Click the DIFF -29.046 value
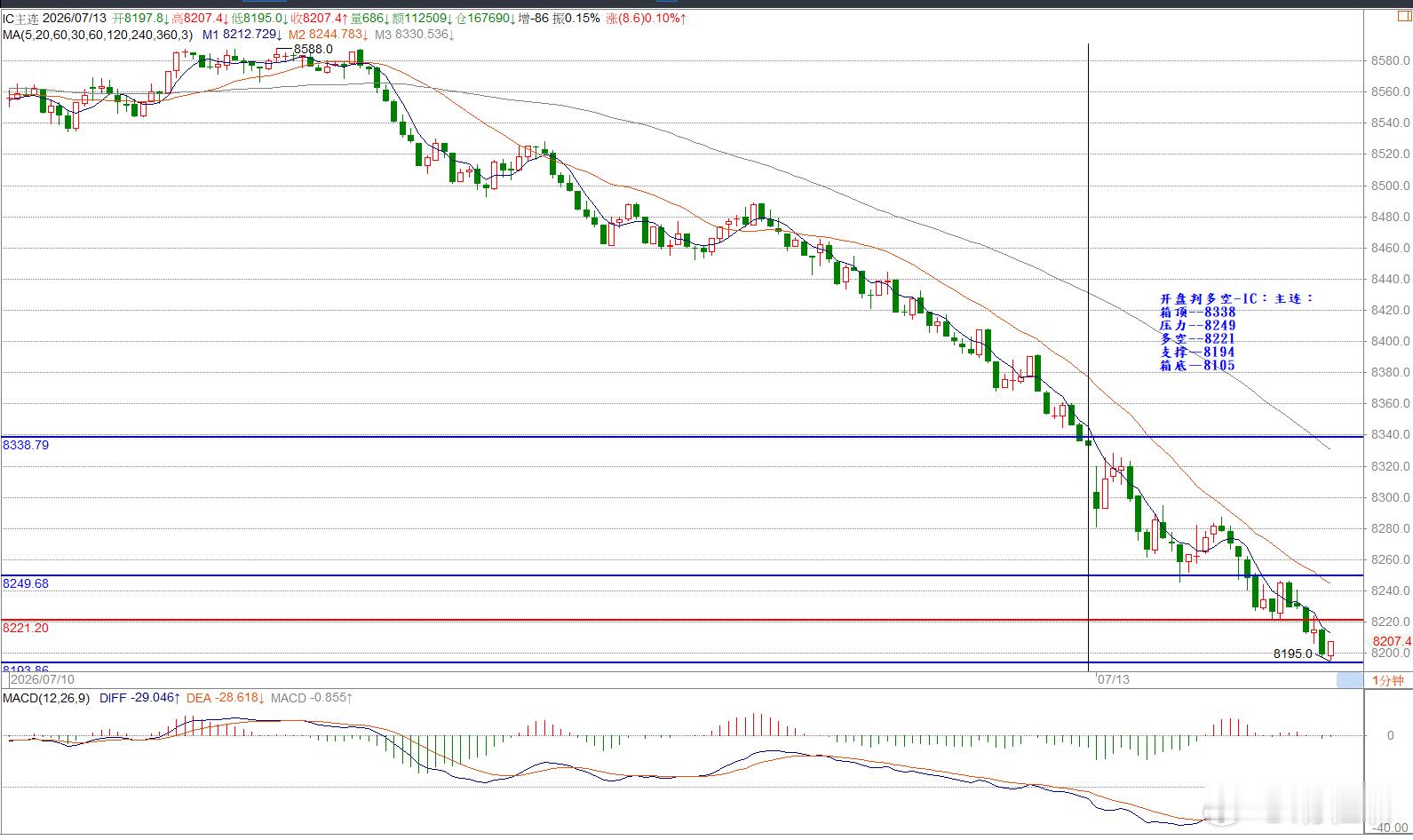 140,698
